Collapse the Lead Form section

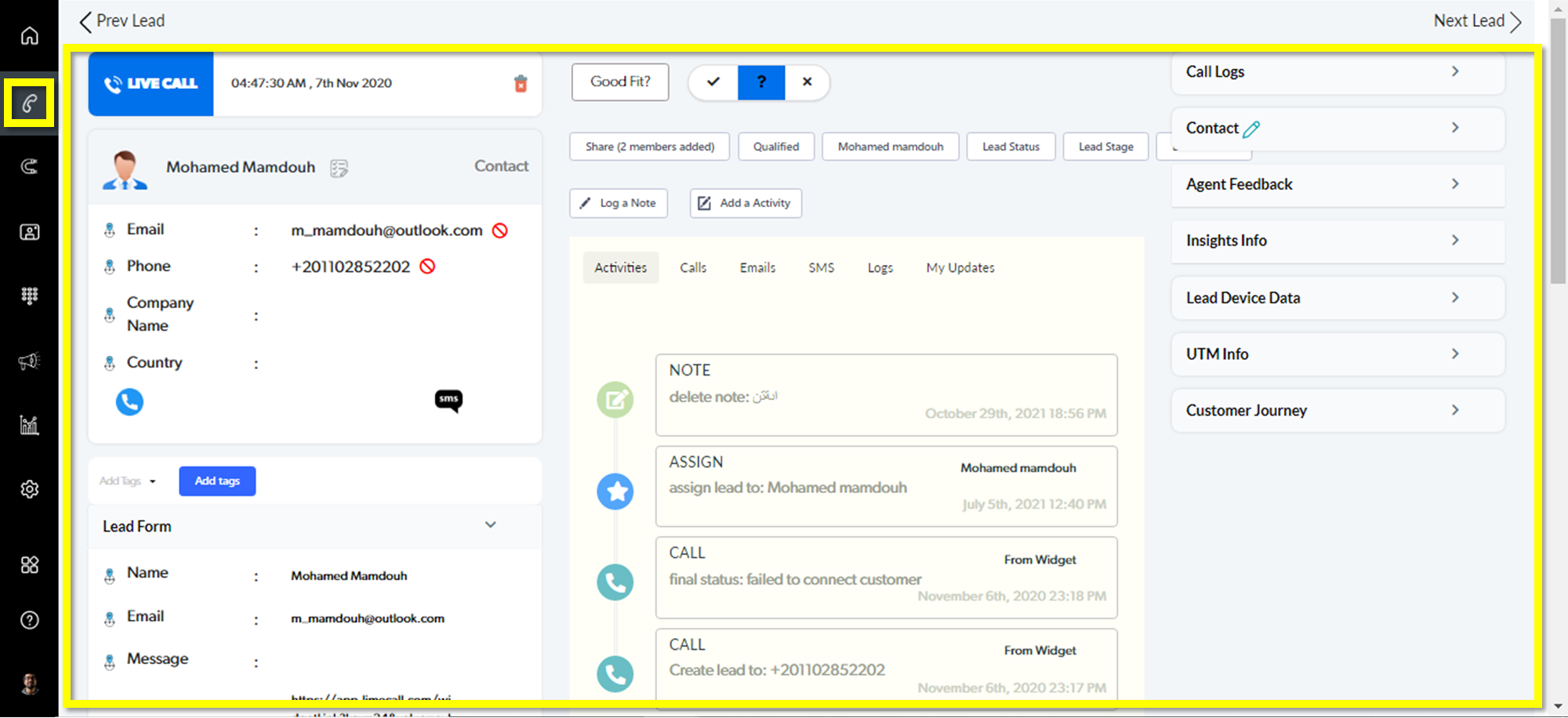490,525
